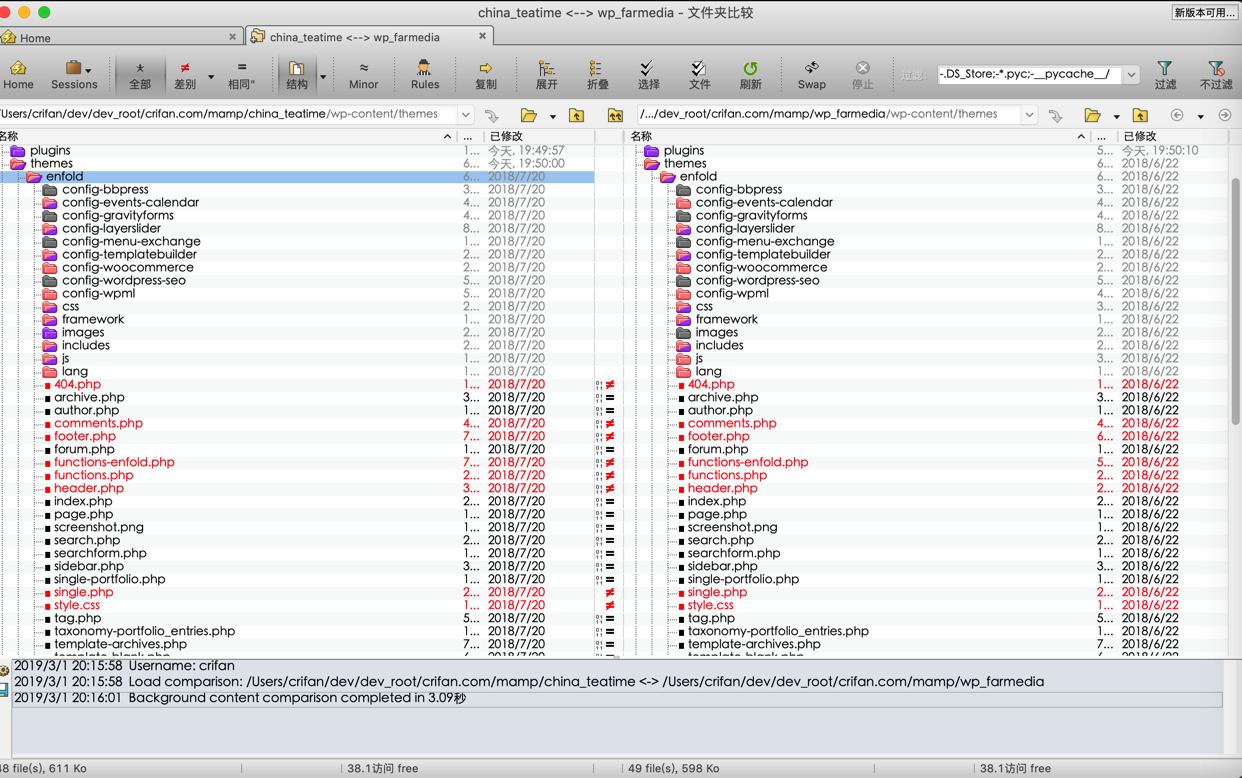Select 'Background content comparison completed' log line
The width and height of the screenshot is (1242, 778).
616,698
